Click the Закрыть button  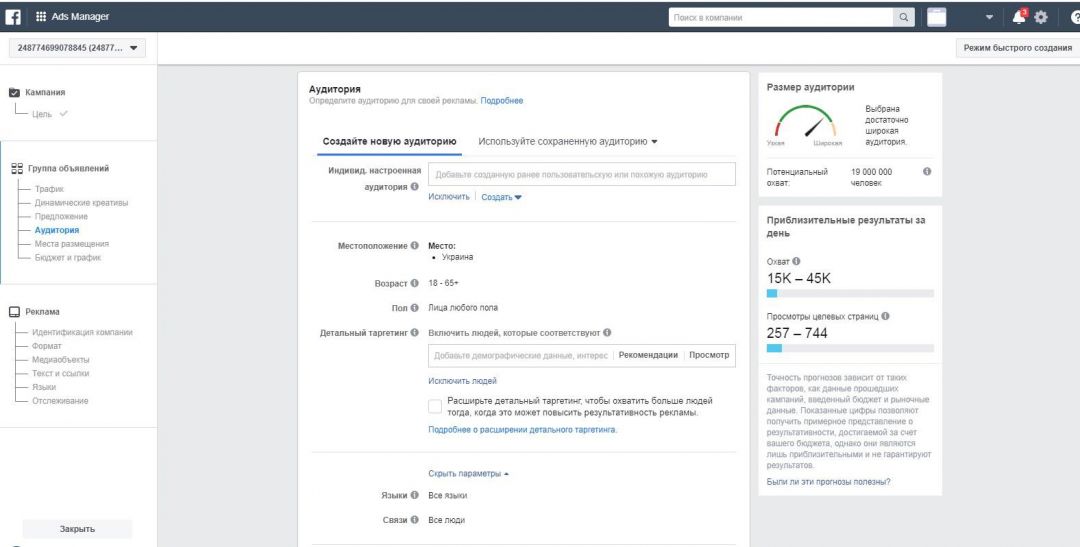(77, 529)
